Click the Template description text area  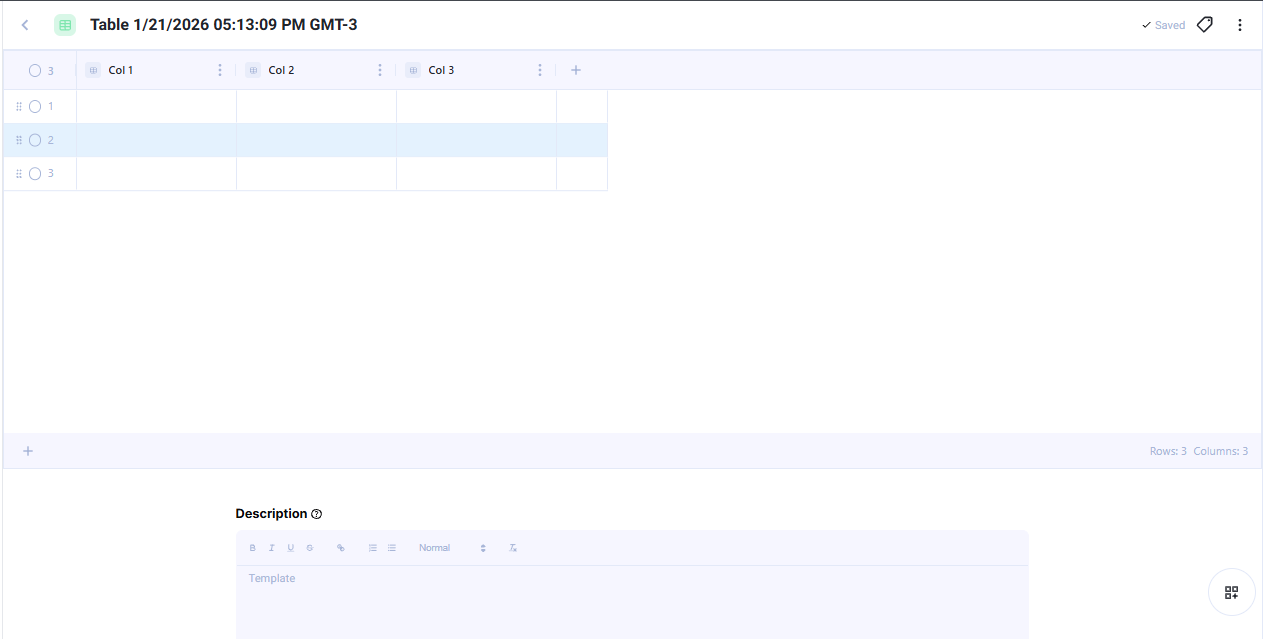coord(632,600)
